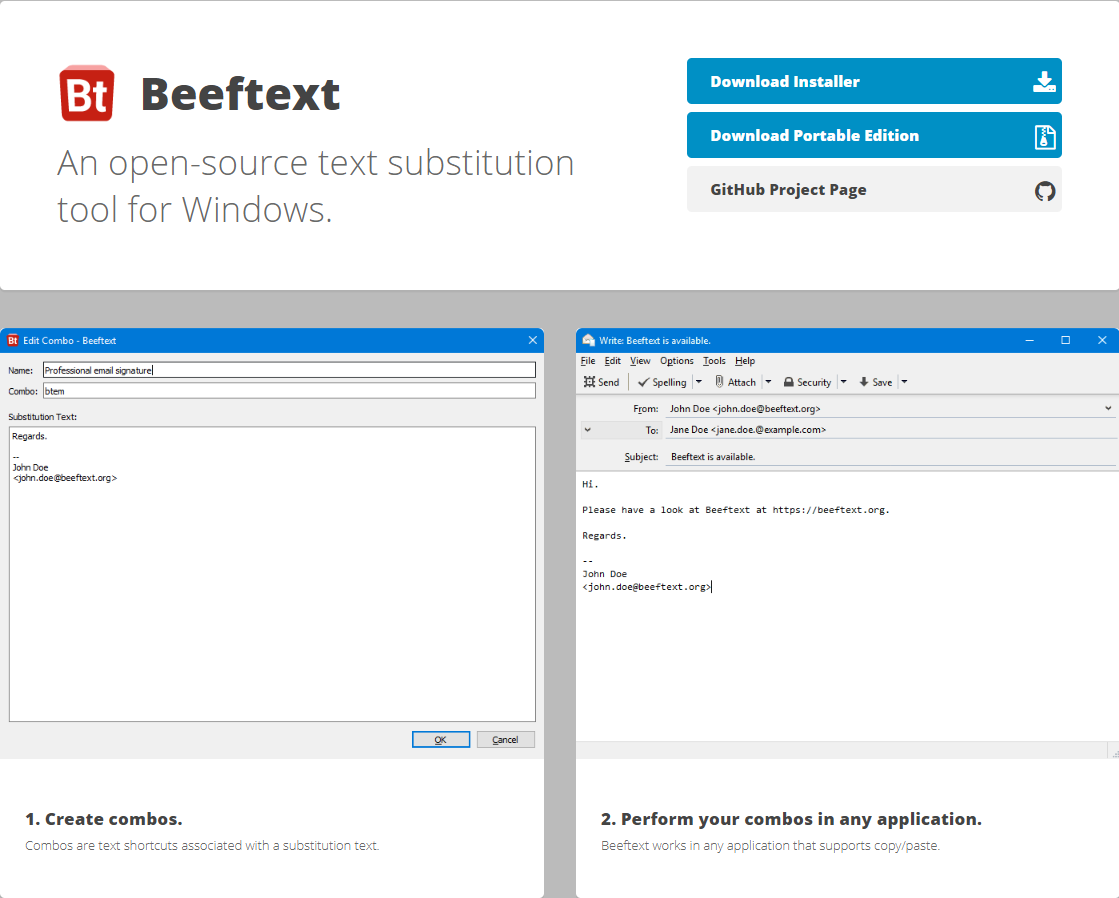
Task: Open the Tools menu
Action: (714, 361)
